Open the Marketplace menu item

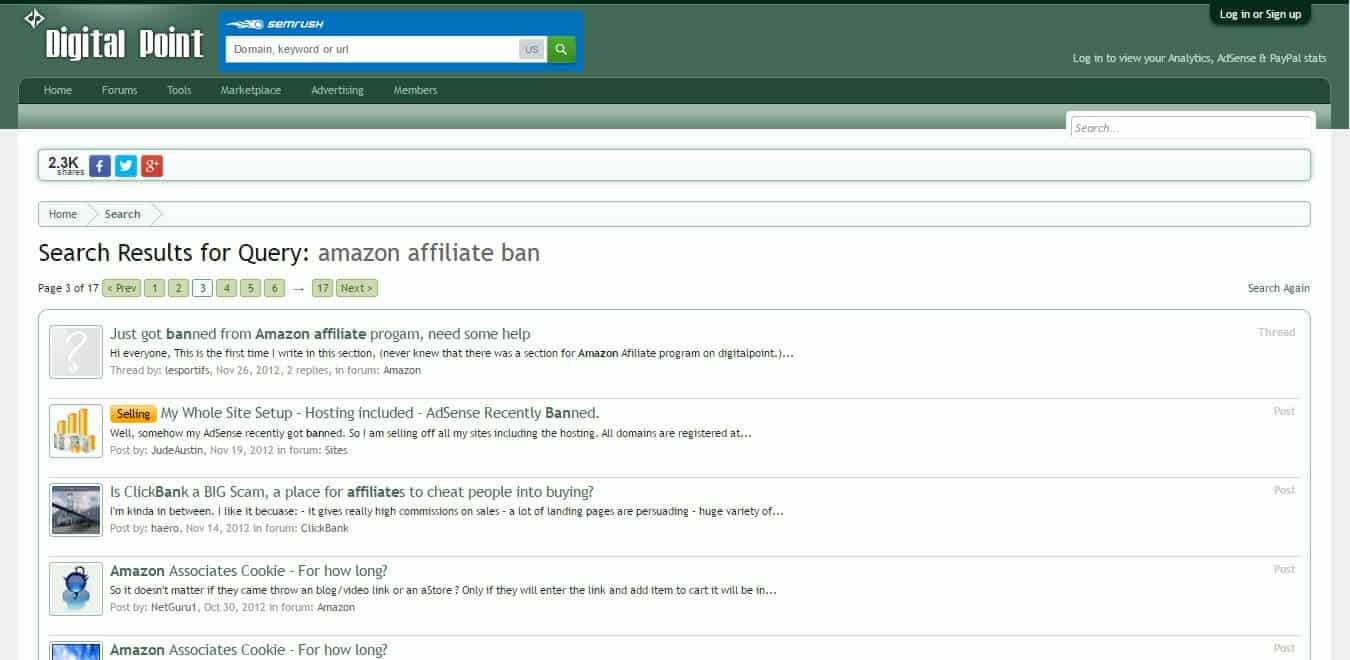pyautogui.click(x=250, y=90)
